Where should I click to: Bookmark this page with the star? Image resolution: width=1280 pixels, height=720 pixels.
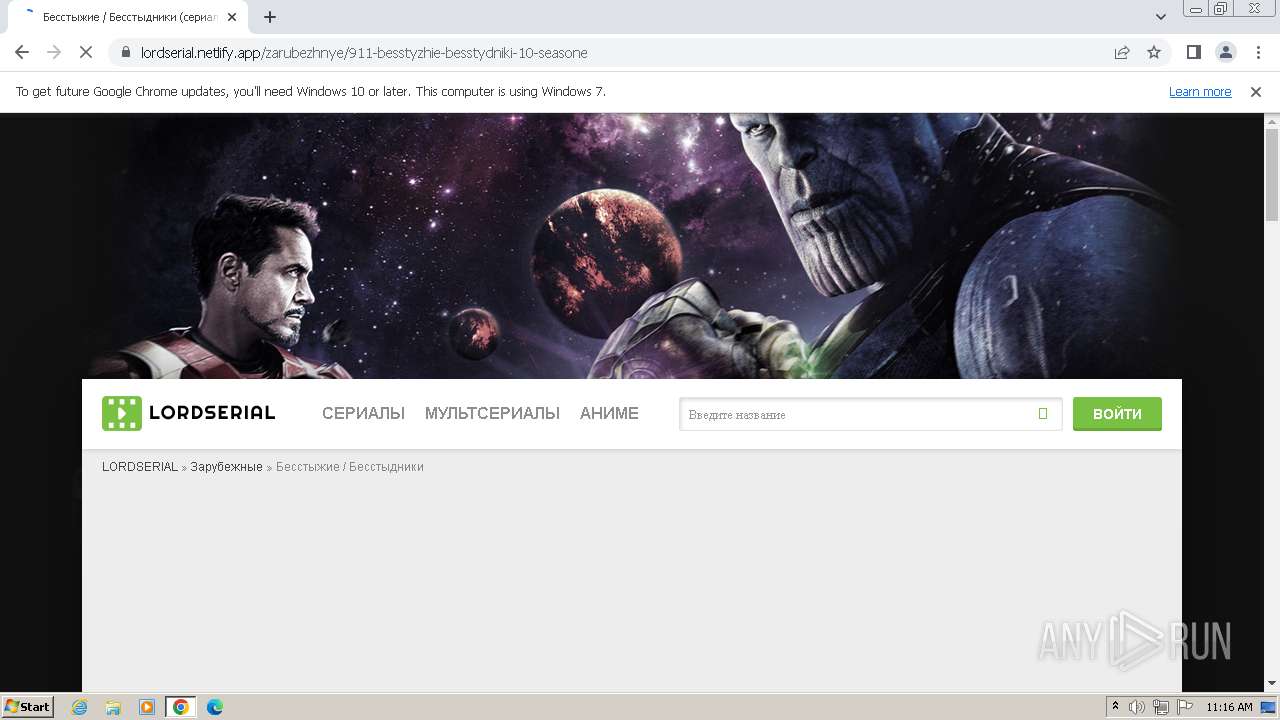(x=1154, y=53)
